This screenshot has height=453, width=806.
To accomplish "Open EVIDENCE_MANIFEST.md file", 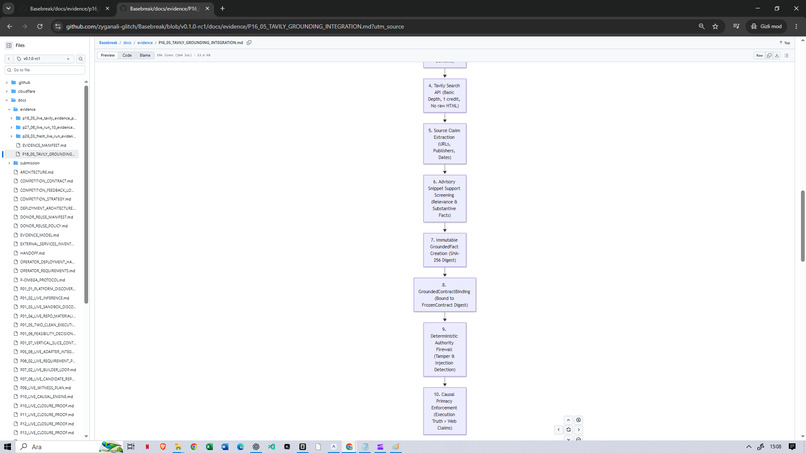I will point(44,145).
